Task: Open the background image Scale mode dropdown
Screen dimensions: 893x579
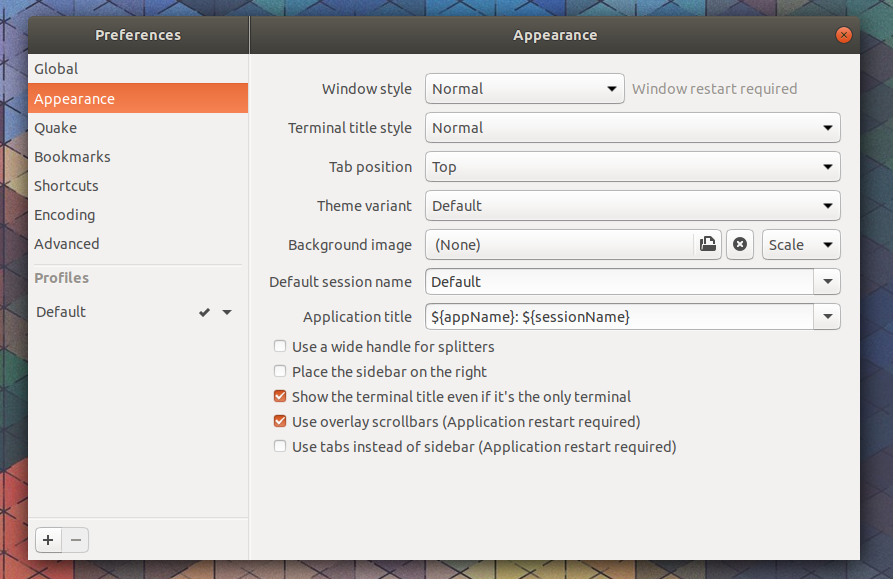Action: [800, 244]
